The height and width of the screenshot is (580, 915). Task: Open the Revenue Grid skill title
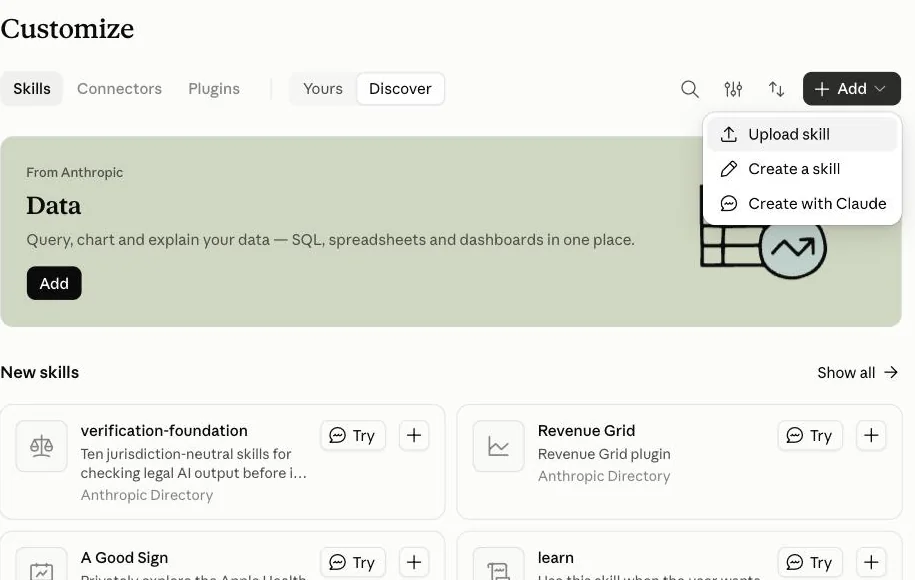pyautogui.click(x=586, y=431)
